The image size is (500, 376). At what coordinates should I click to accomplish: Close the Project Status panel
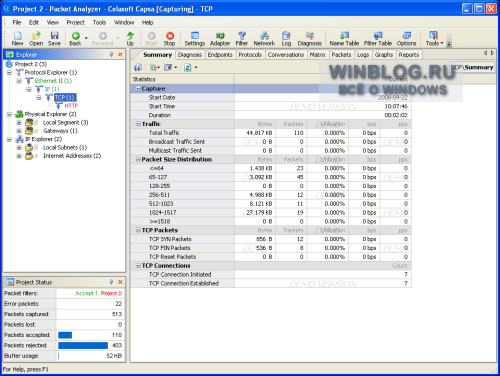pos(120,282)
